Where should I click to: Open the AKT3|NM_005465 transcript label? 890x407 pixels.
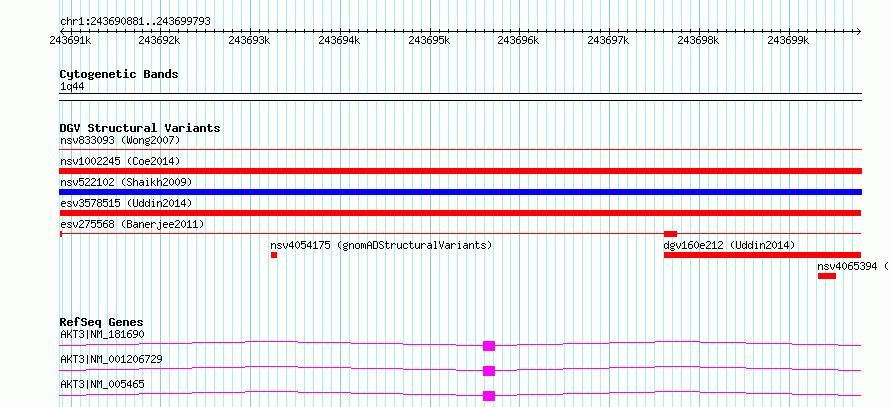point(102,384)
